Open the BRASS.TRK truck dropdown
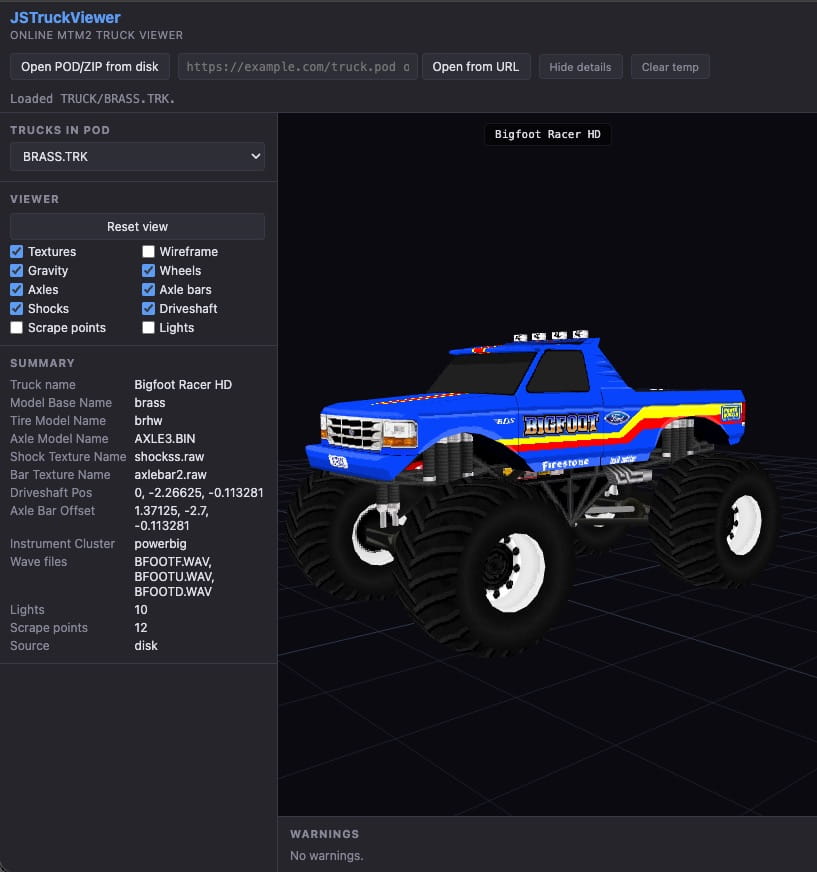 click(137, 156)
